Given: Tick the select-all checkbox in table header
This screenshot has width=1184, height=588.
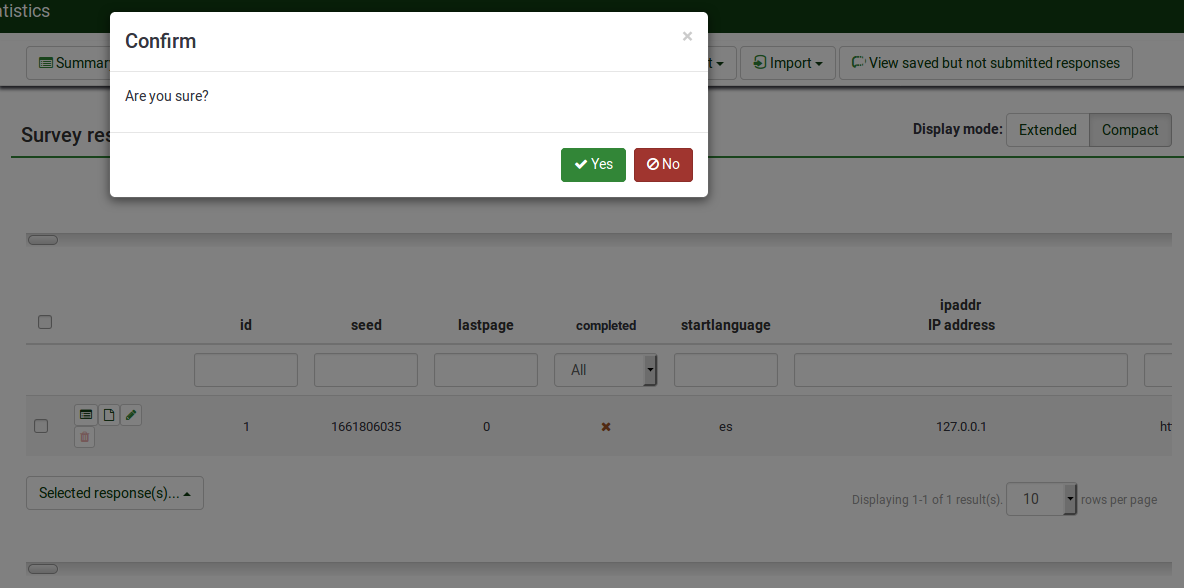Looking at the screenshot, I should point(45,322).
